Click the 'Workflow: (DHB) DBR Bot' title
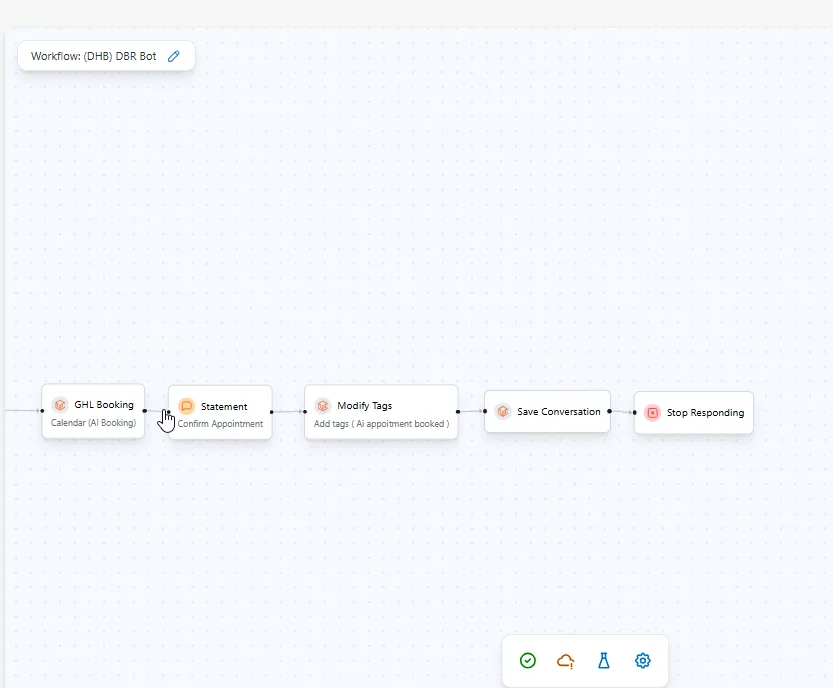The height and width of the screenshot is (688, 833). (x=94, y=56)
